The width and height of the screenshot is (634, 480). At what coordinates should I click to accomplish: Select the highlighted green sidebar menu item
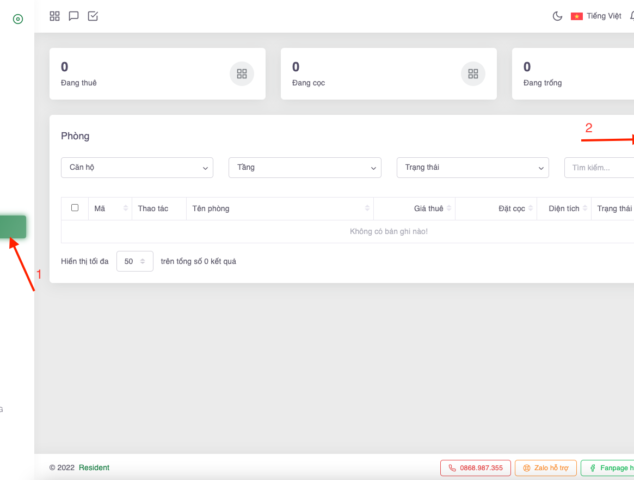click(x=14, y=227)
